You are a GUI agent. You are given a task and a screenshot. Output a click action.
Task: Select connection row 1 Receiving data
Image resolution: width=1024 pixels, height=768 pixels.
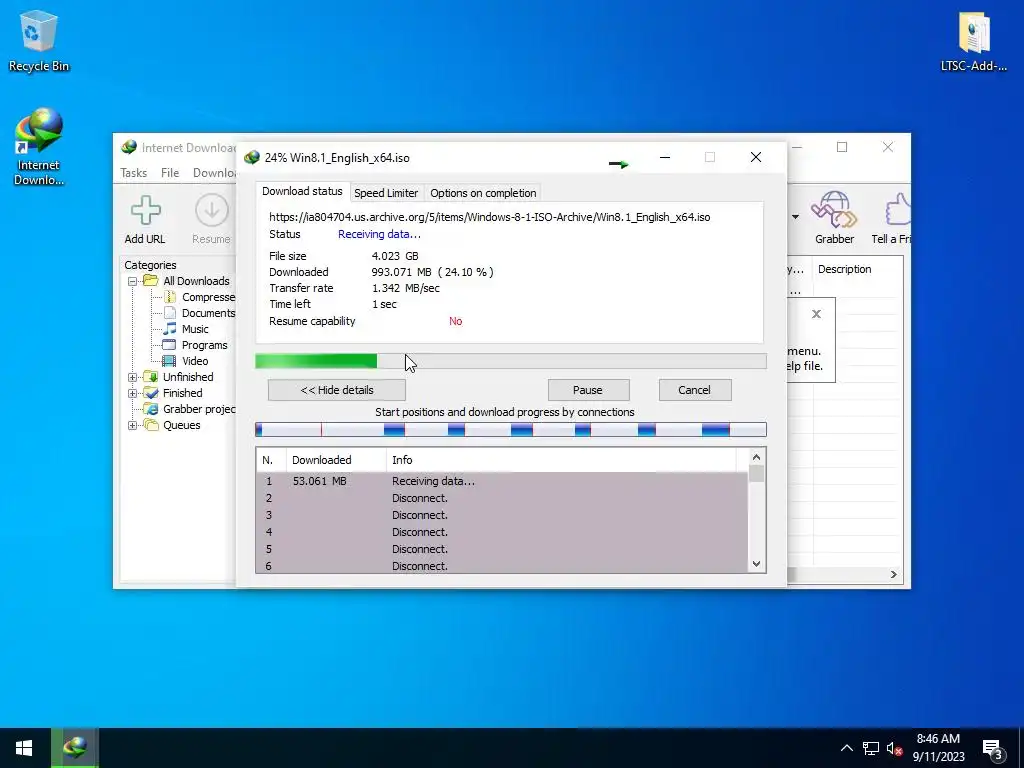502,481
